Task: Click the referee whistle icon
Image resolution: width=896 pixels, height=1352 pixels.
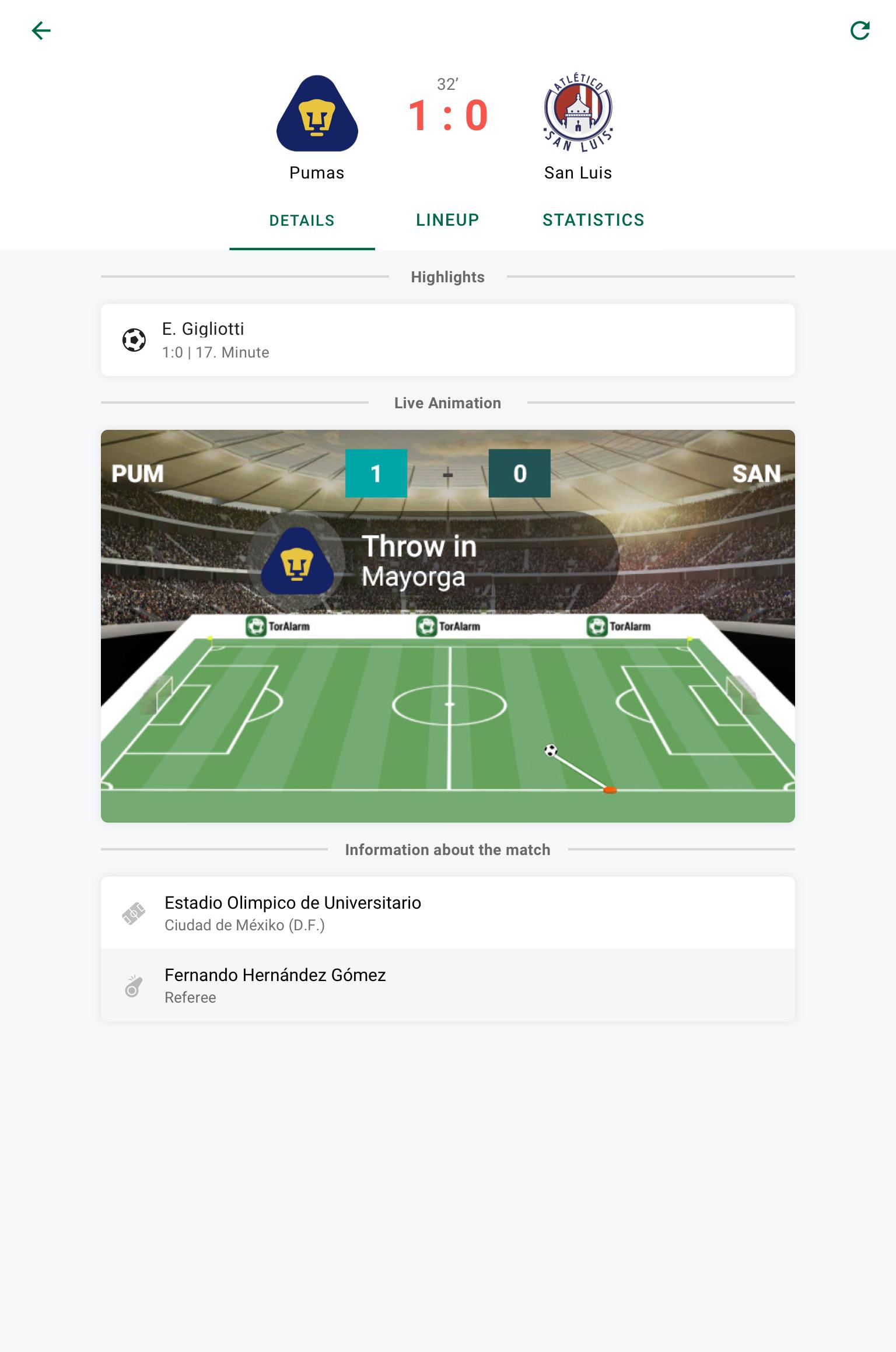Action: (x=134, y=986)
